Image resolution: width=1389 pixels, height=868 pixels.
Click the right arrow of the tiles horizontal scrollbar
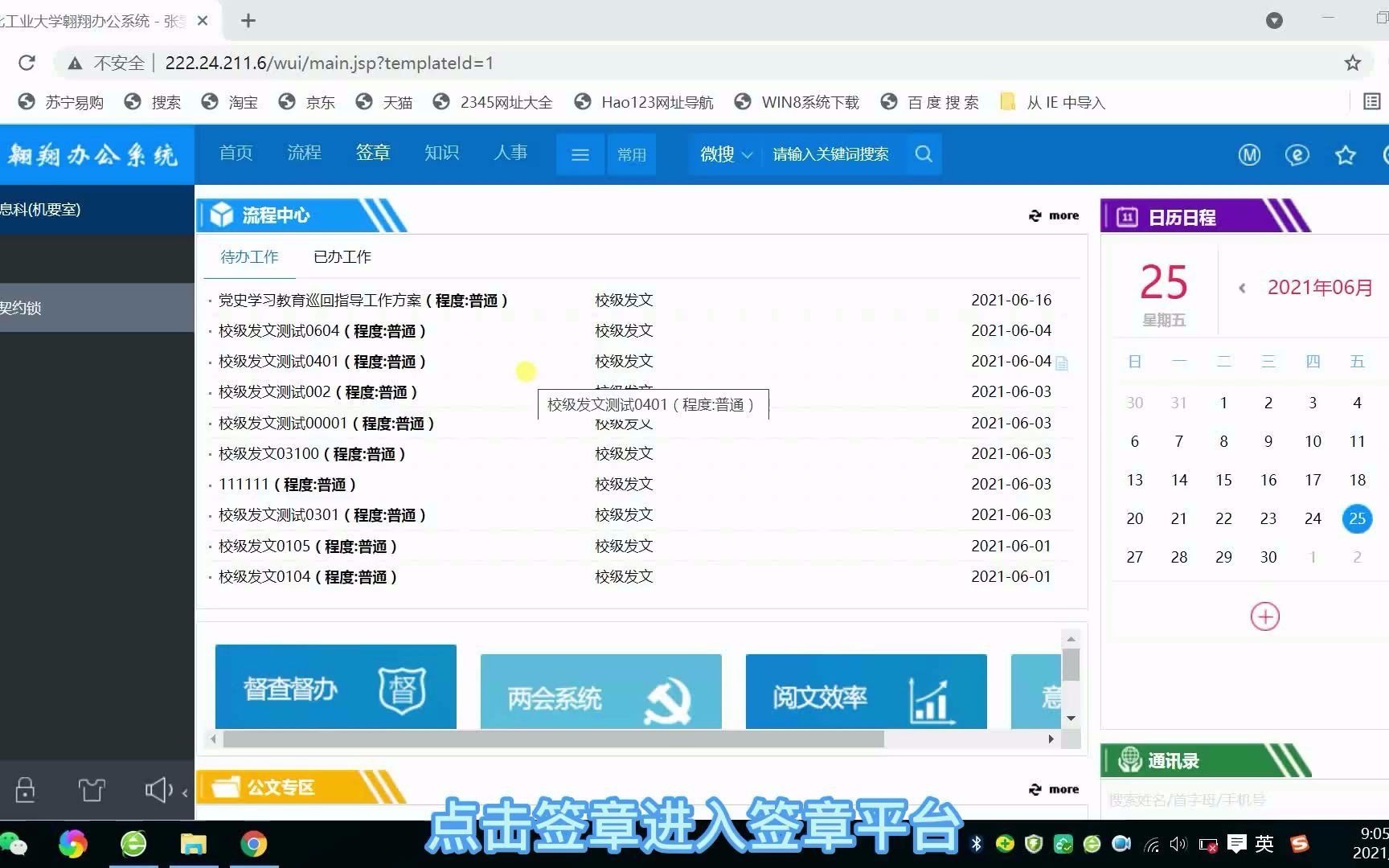coord(1051,739)
